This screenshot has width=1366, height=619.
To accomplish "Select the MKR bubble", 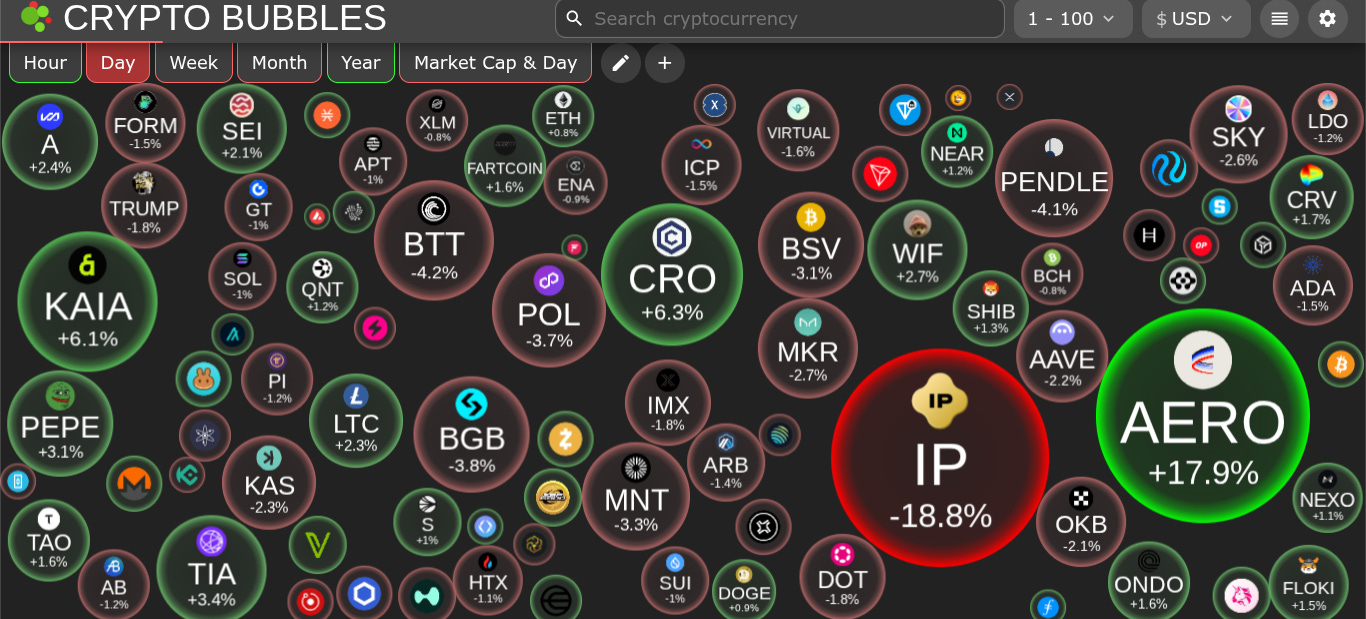I will pos(808,347).
